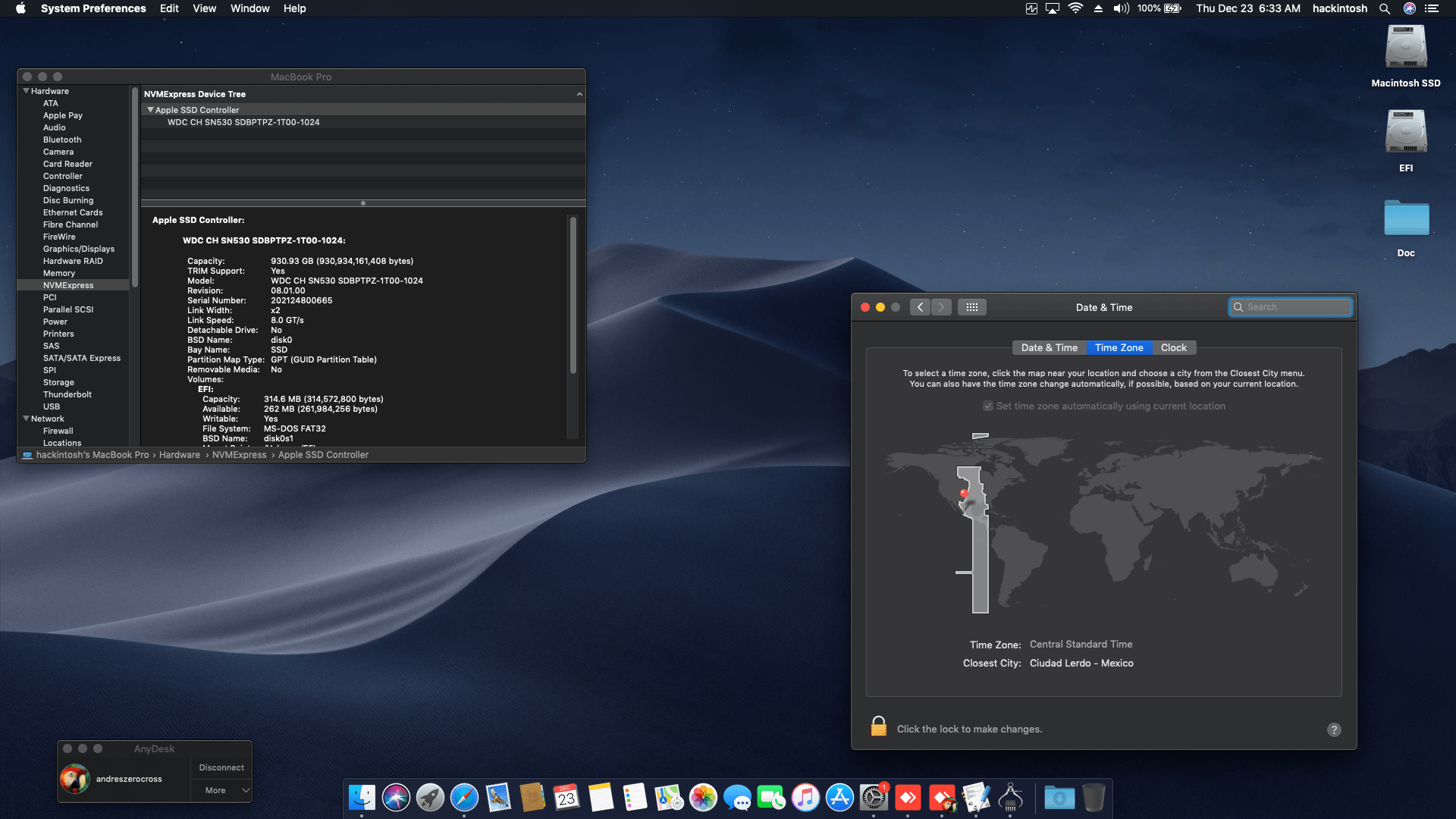Open Calendar icon showing 23
The height and width of the screenshot is (819, 1456).
566,798
